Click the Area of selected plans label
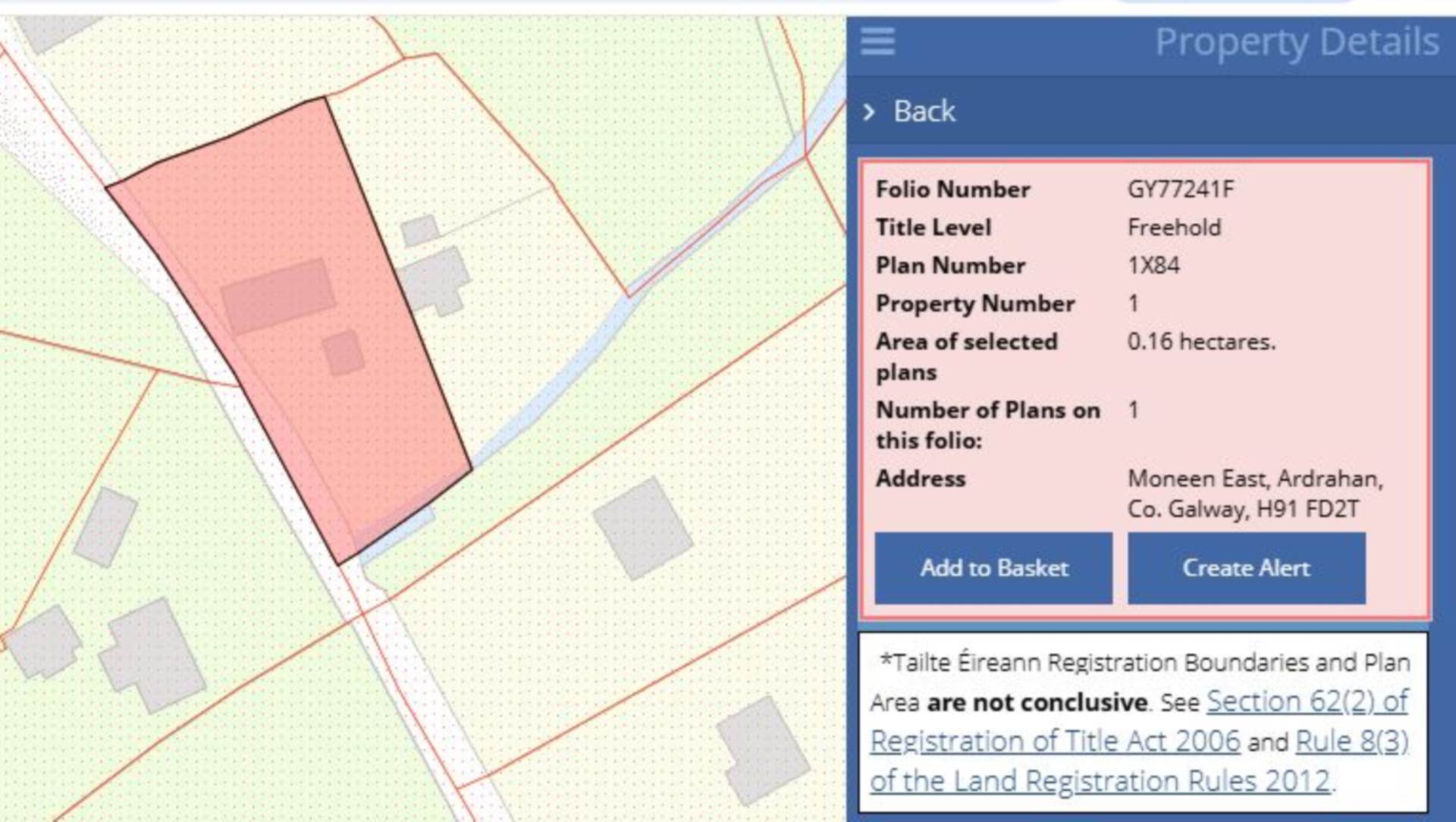 tap(966, 356)
